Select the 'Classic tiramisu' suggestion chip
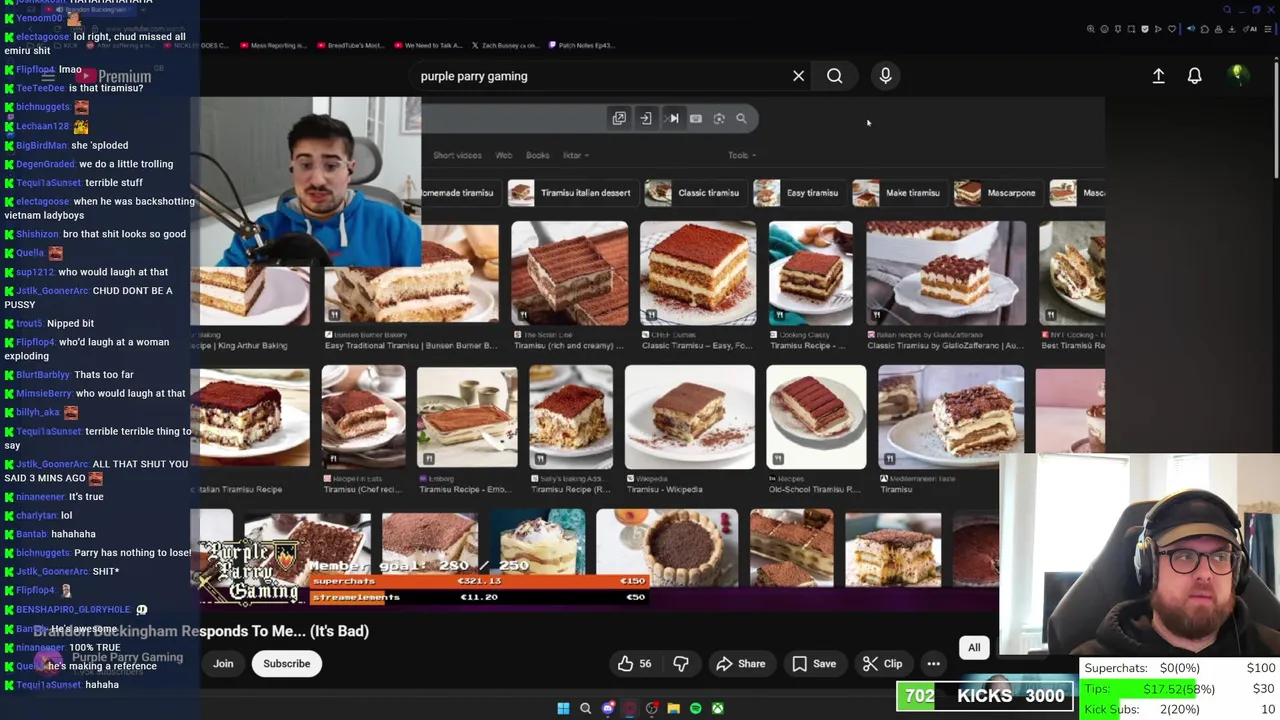Image resolution: width=1280 pixels, height=720 pixels. coord(694,193)
